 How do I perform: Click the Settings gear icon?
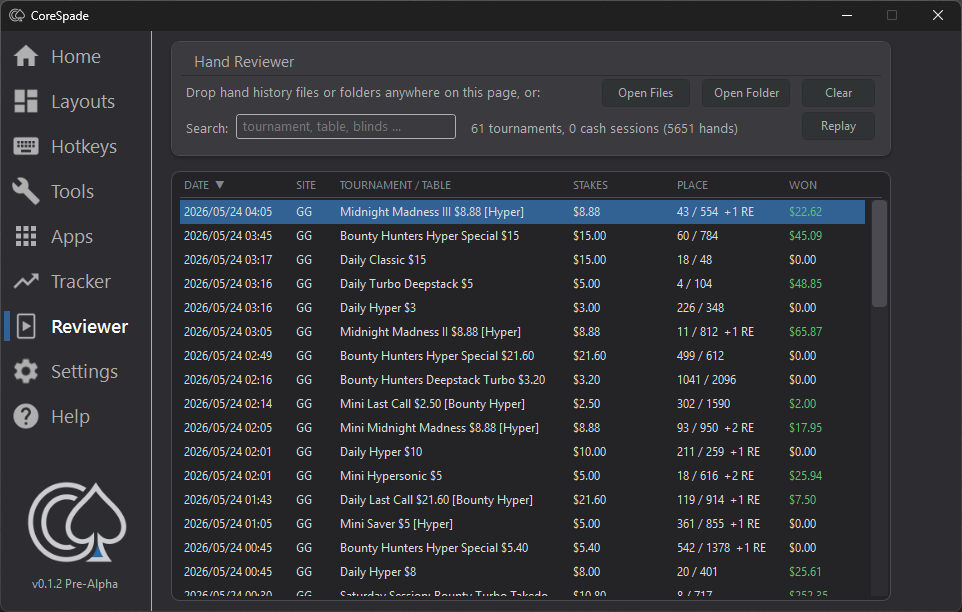(x=26, y=371)
